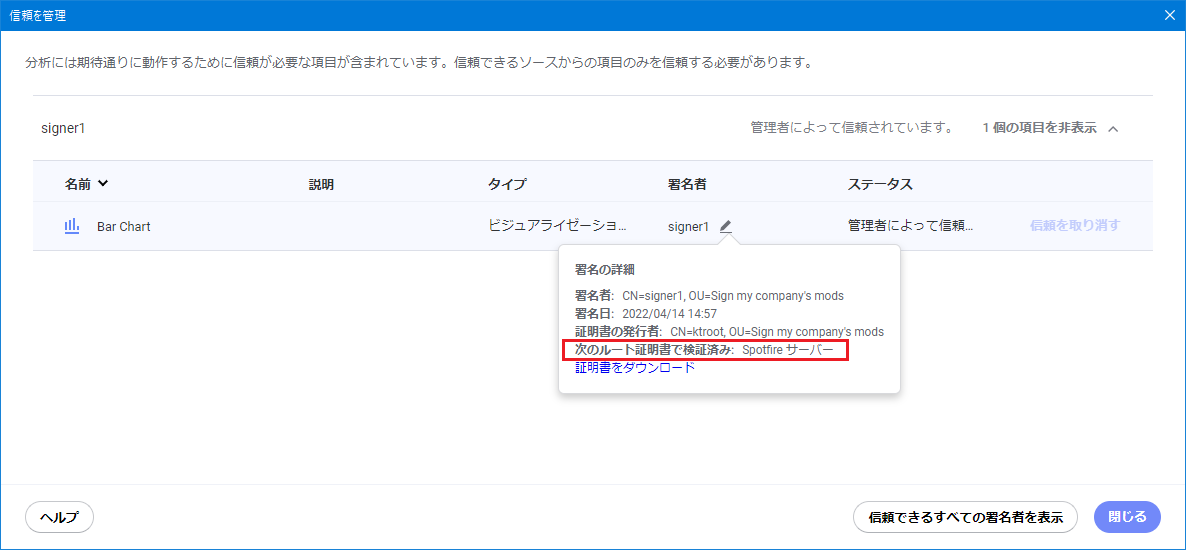This screenshot has width=1186, height=550.
Task: Click the 信頼を取り消す link
Action: (x=1074, y=225)
